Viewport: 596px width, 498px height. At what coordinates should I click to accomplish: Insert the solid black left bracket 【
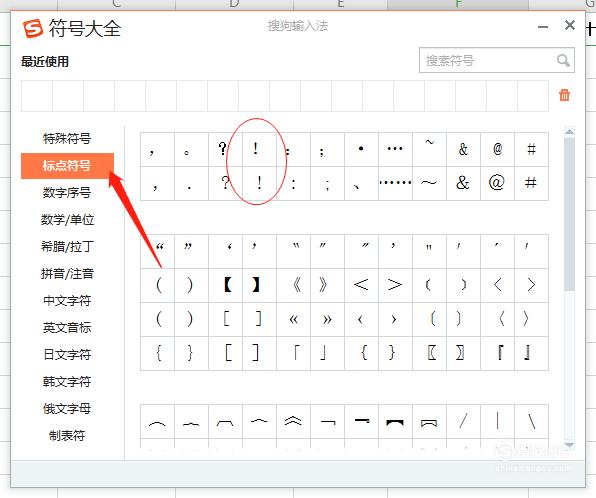click(228, 284)
